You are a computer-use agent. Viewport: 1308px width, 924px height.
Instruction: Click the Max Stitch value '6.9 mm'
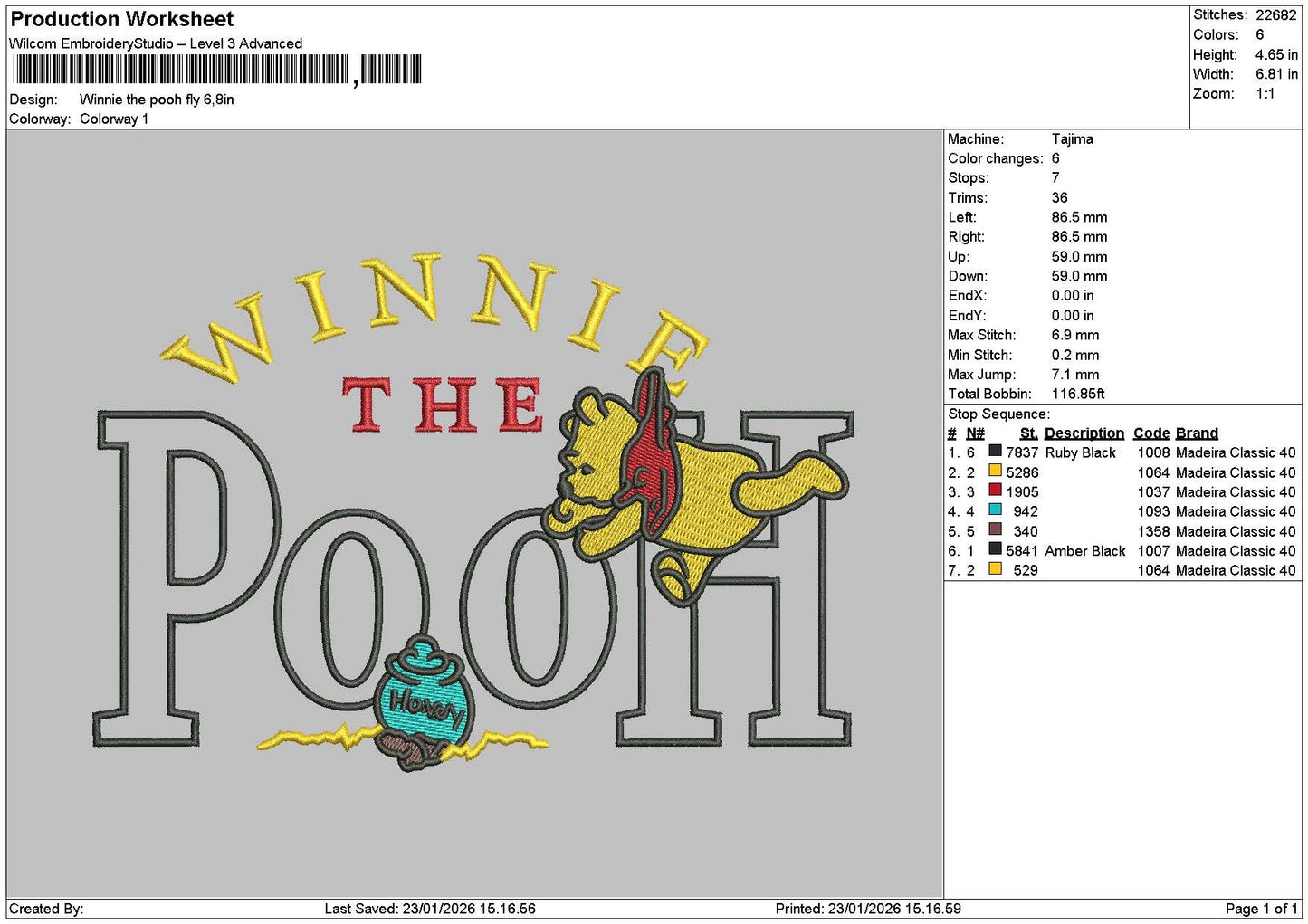click(1075, 335)
